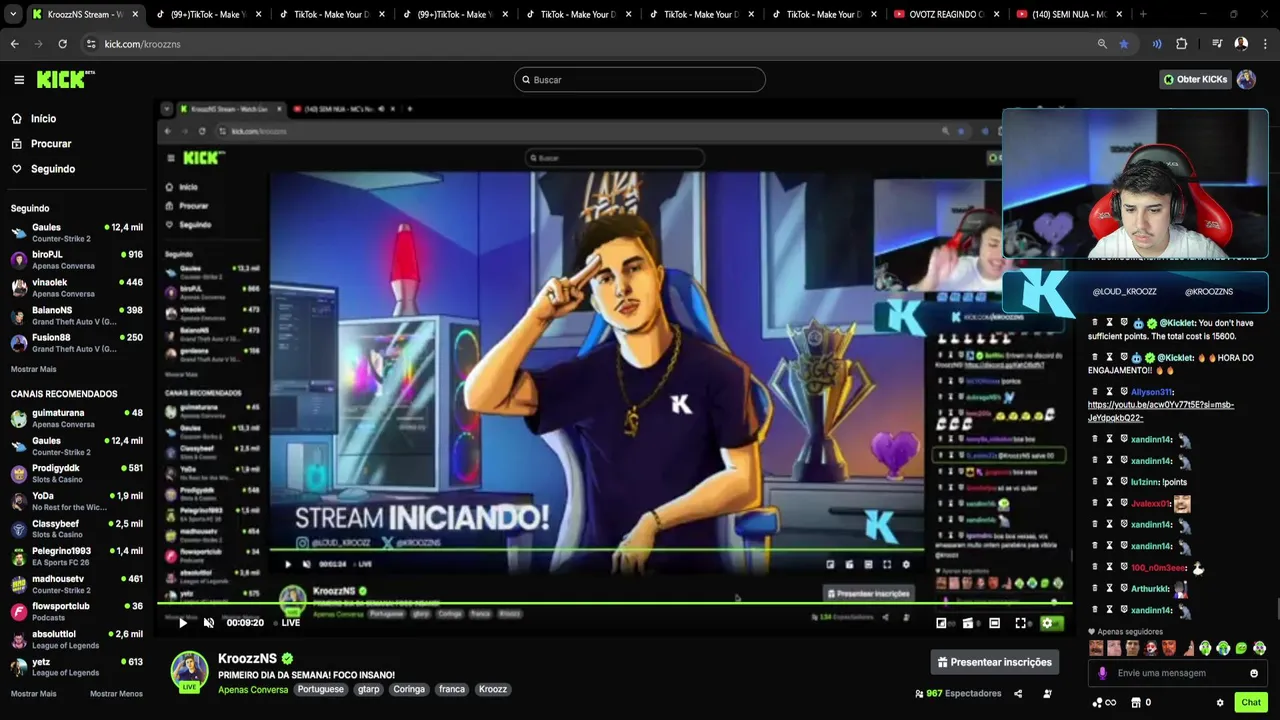Open guimaturana recommended channel
1280x720 pixels.
click(x=77, y=418)
